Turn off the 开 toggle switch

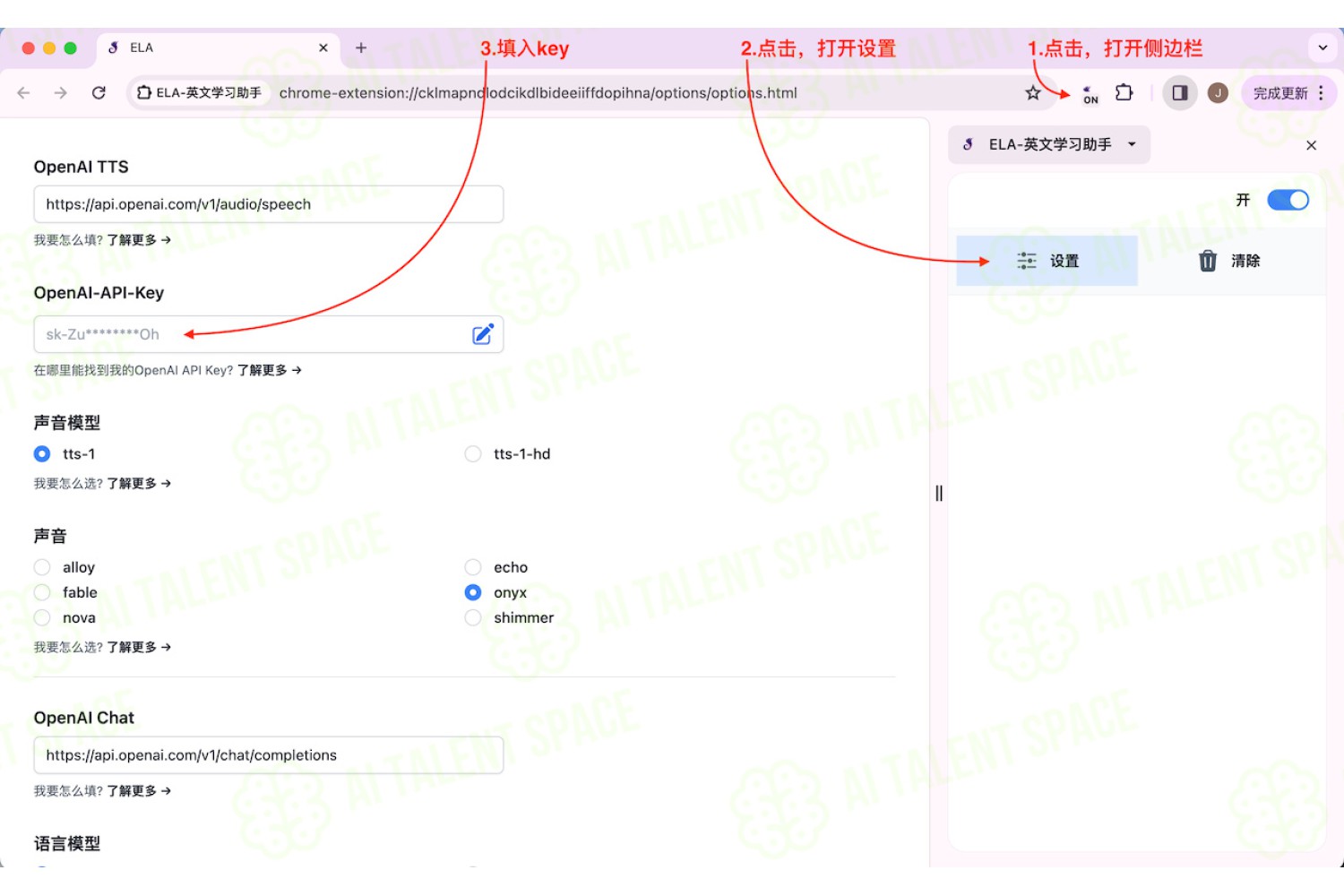pos(1288,200)
